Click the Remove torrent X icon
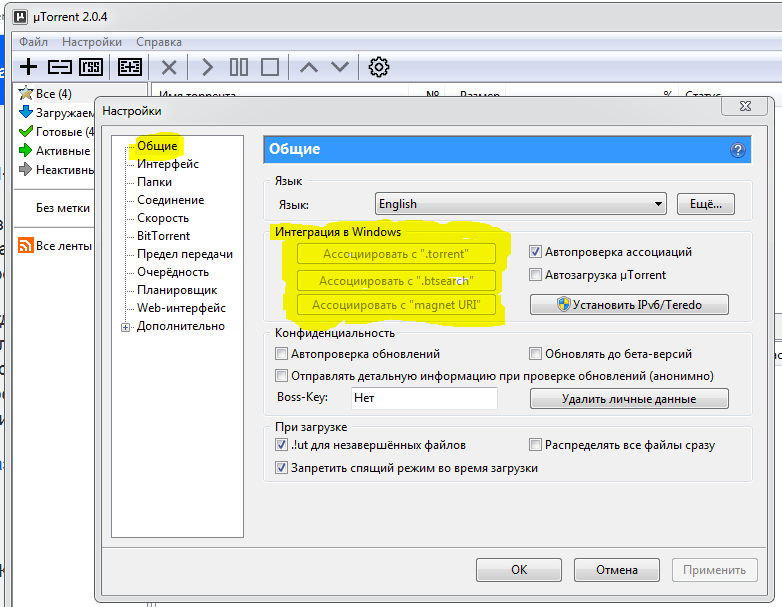 click(169, 67)
